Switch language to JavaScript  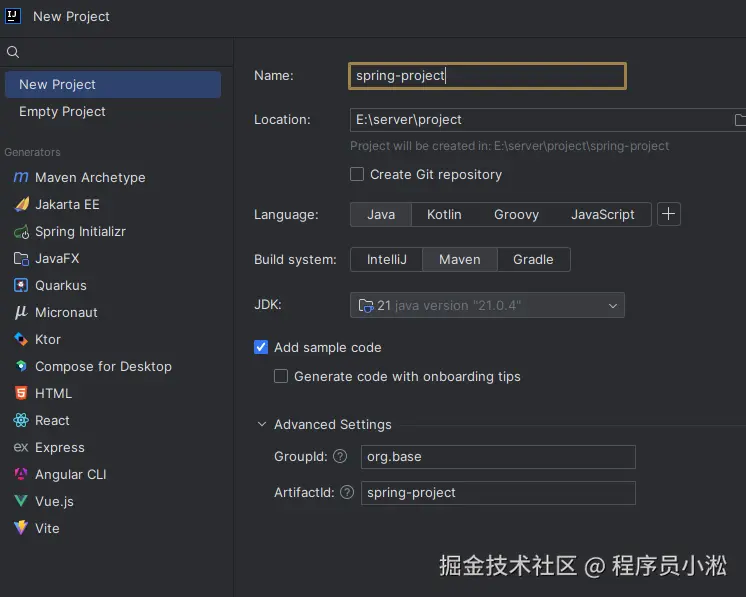coord(602,215)
